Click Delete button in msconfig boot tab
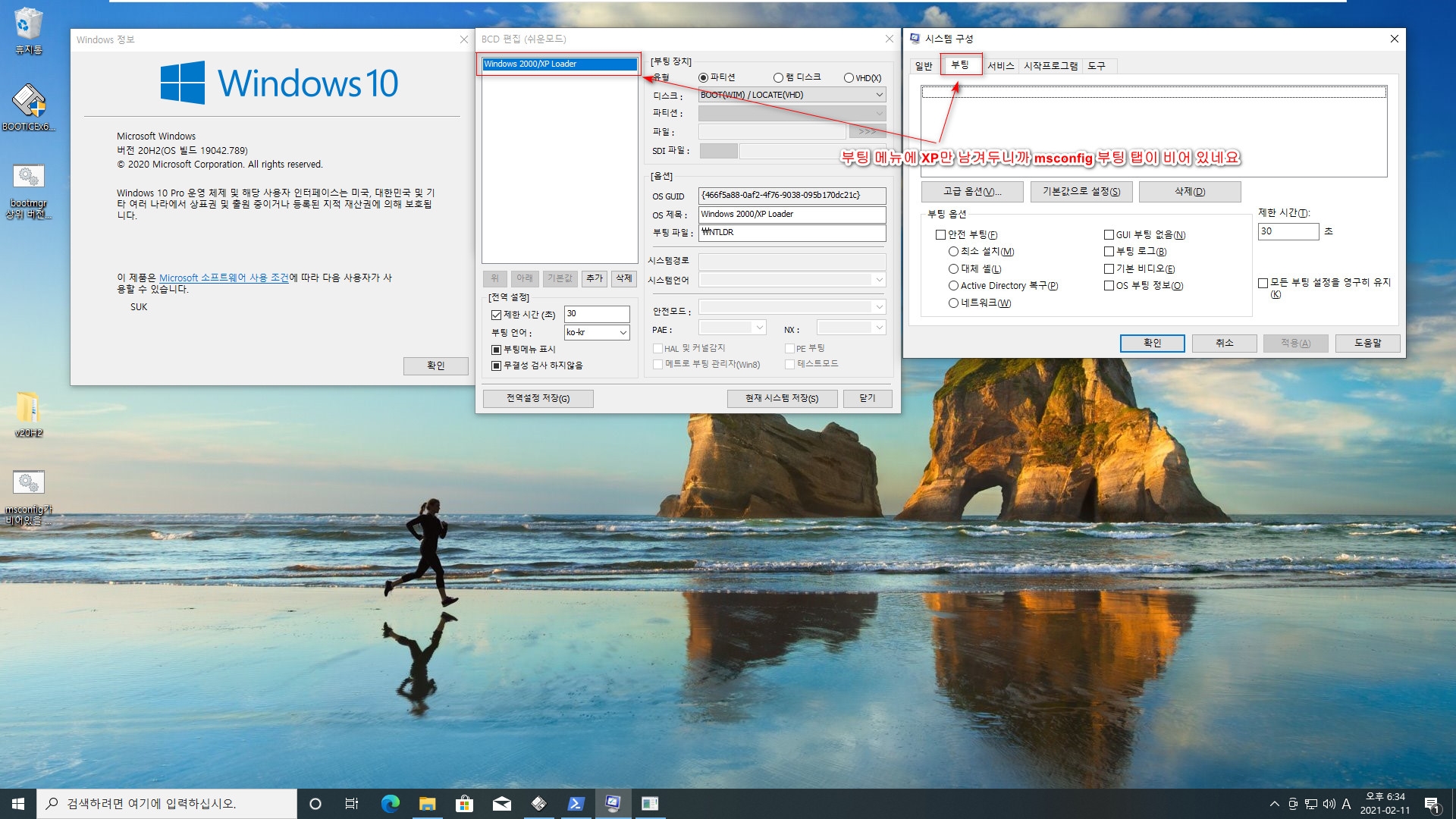 [x=1190, y=192]
